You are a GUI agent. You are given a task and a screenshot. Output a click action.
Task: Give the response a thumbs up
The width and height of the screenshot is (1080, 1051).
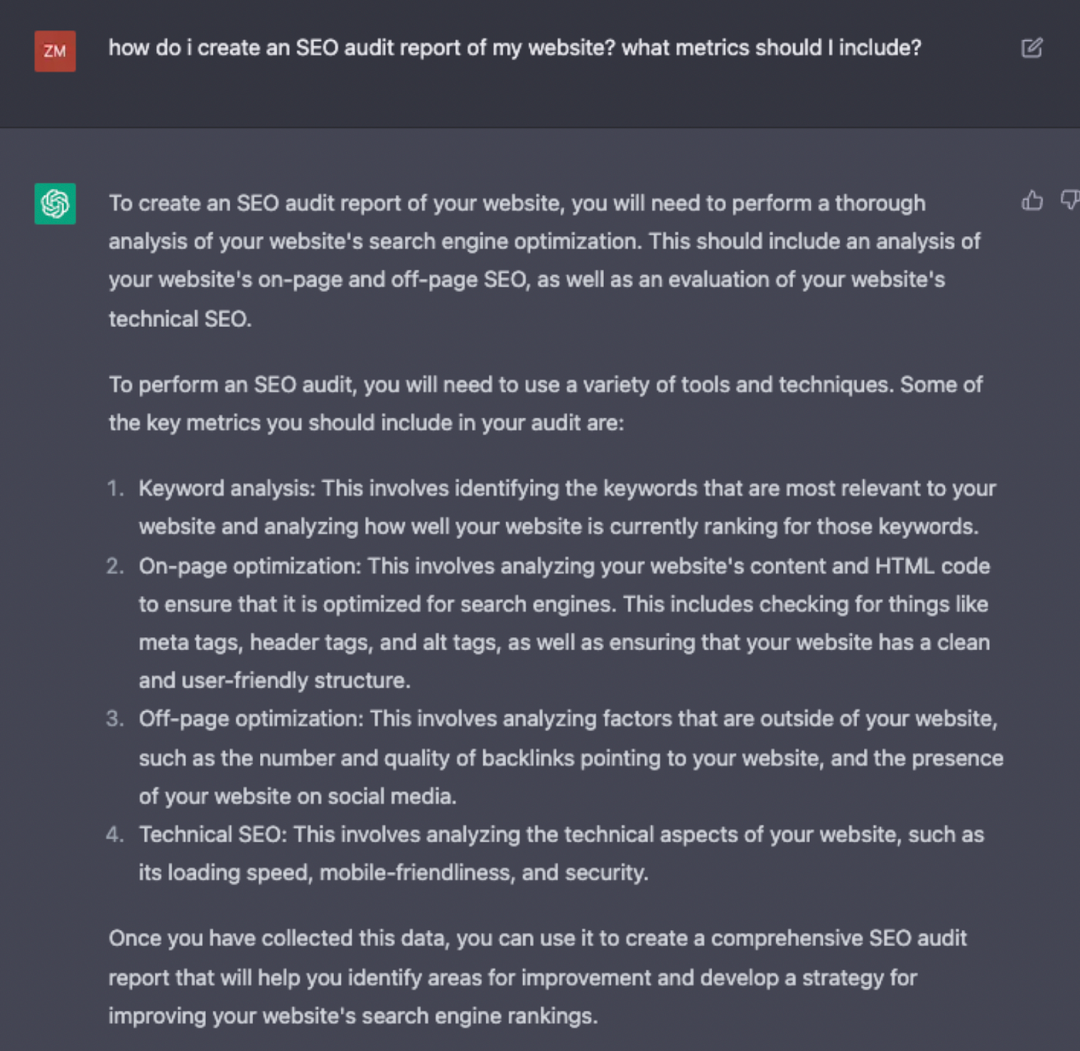point(1032,202)
